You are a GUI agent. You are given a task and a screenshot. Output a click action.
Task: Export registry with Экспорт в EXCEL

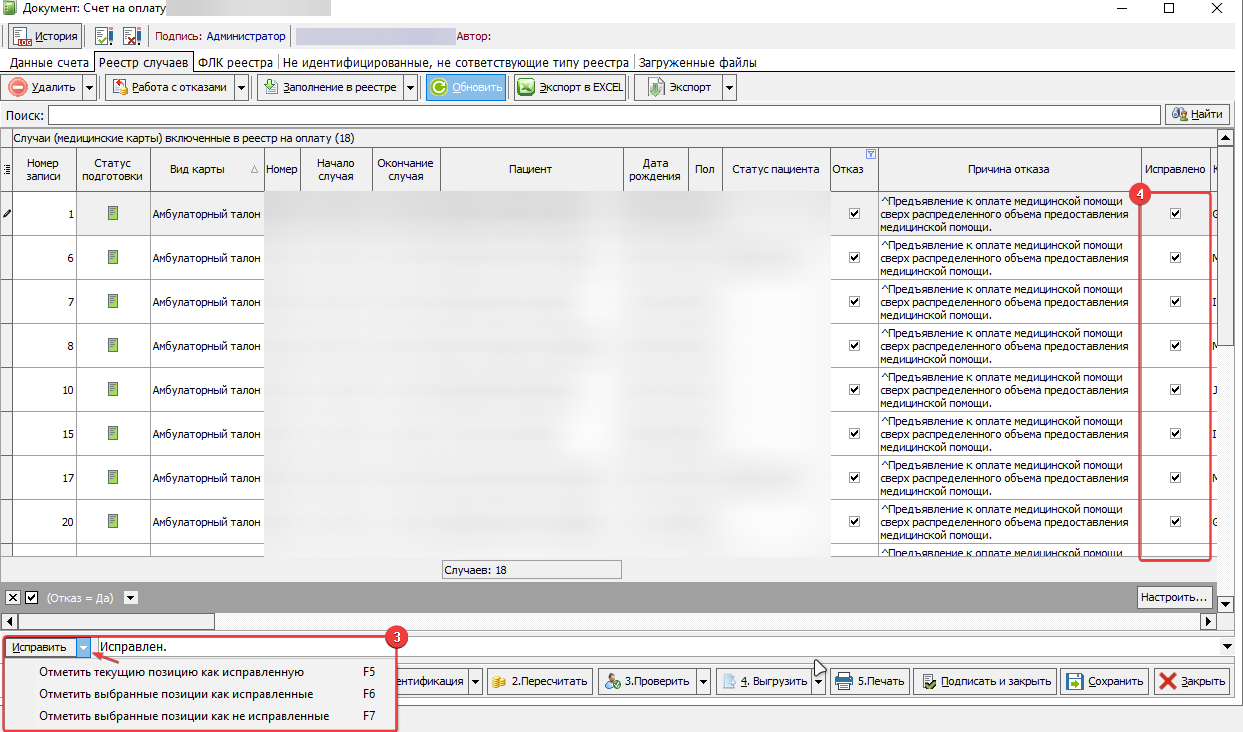click(x=571, y=87)
